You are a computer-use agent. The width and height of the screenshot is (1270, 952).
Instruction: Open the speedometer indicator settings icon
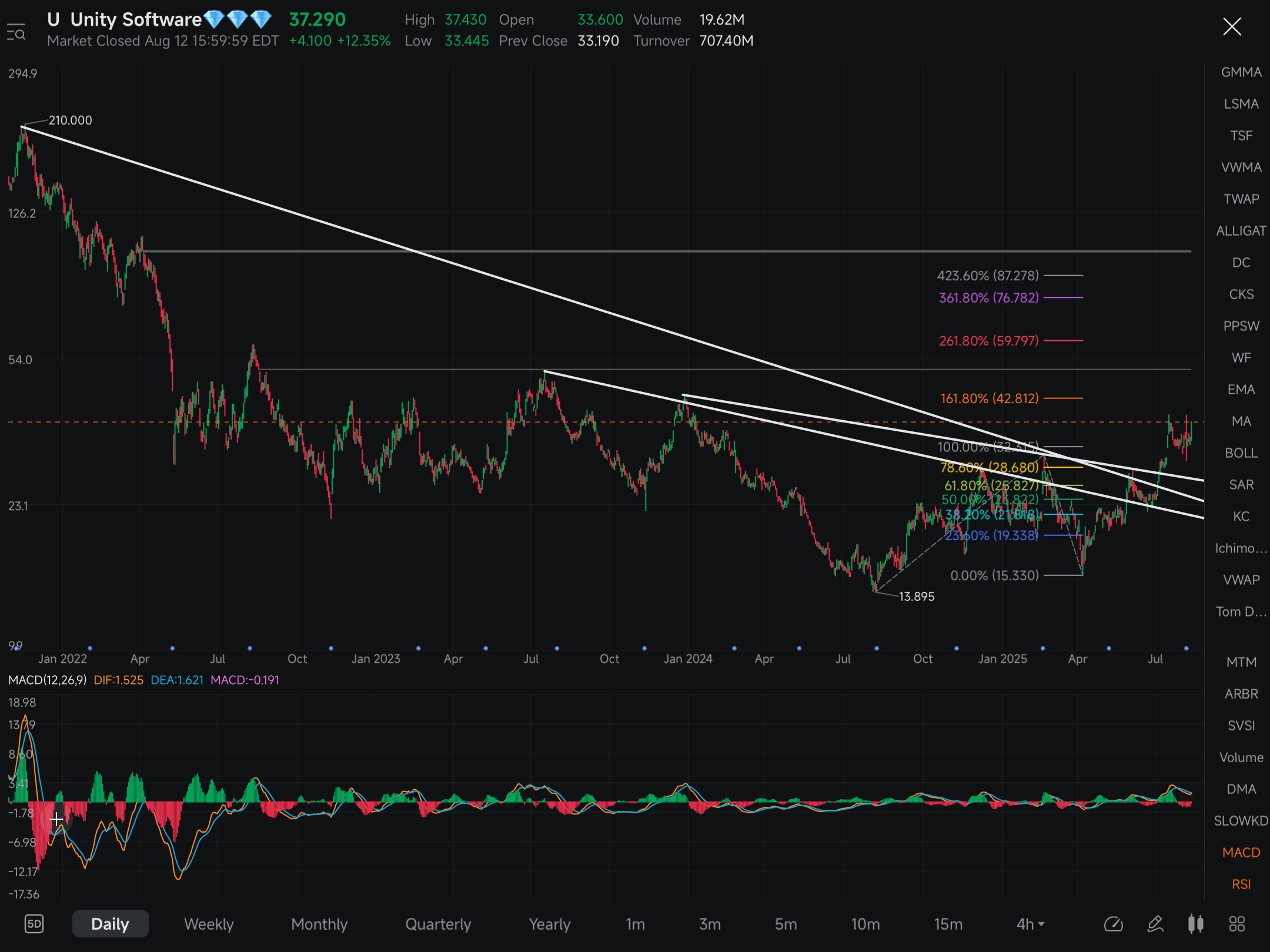point(1113,924)
